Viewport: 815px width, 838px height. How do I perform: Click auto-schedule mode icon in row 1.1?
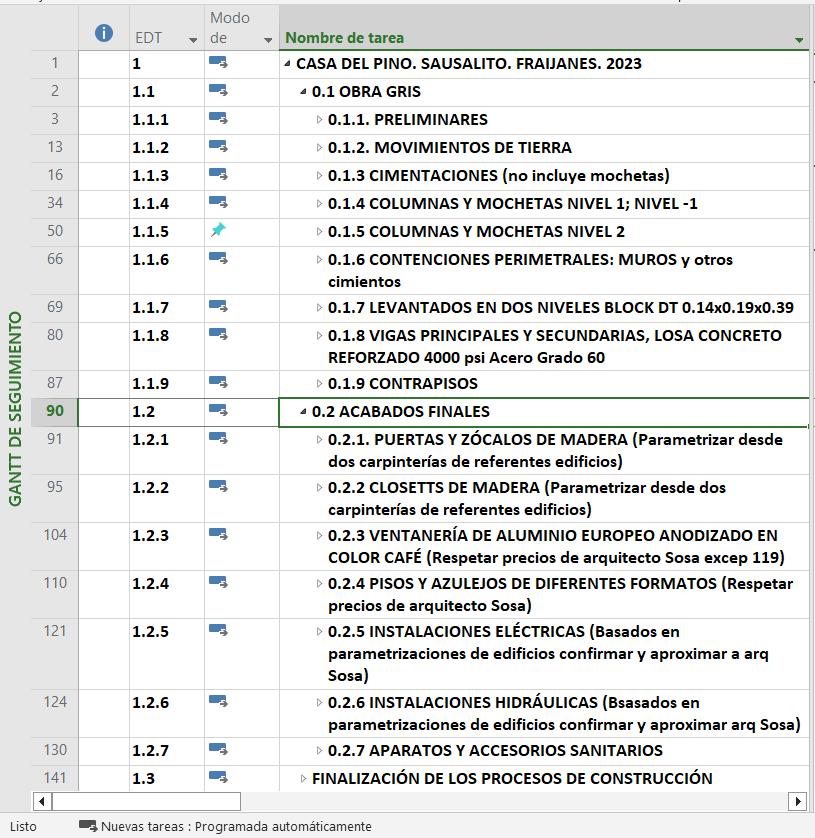[x=218, y=90]
